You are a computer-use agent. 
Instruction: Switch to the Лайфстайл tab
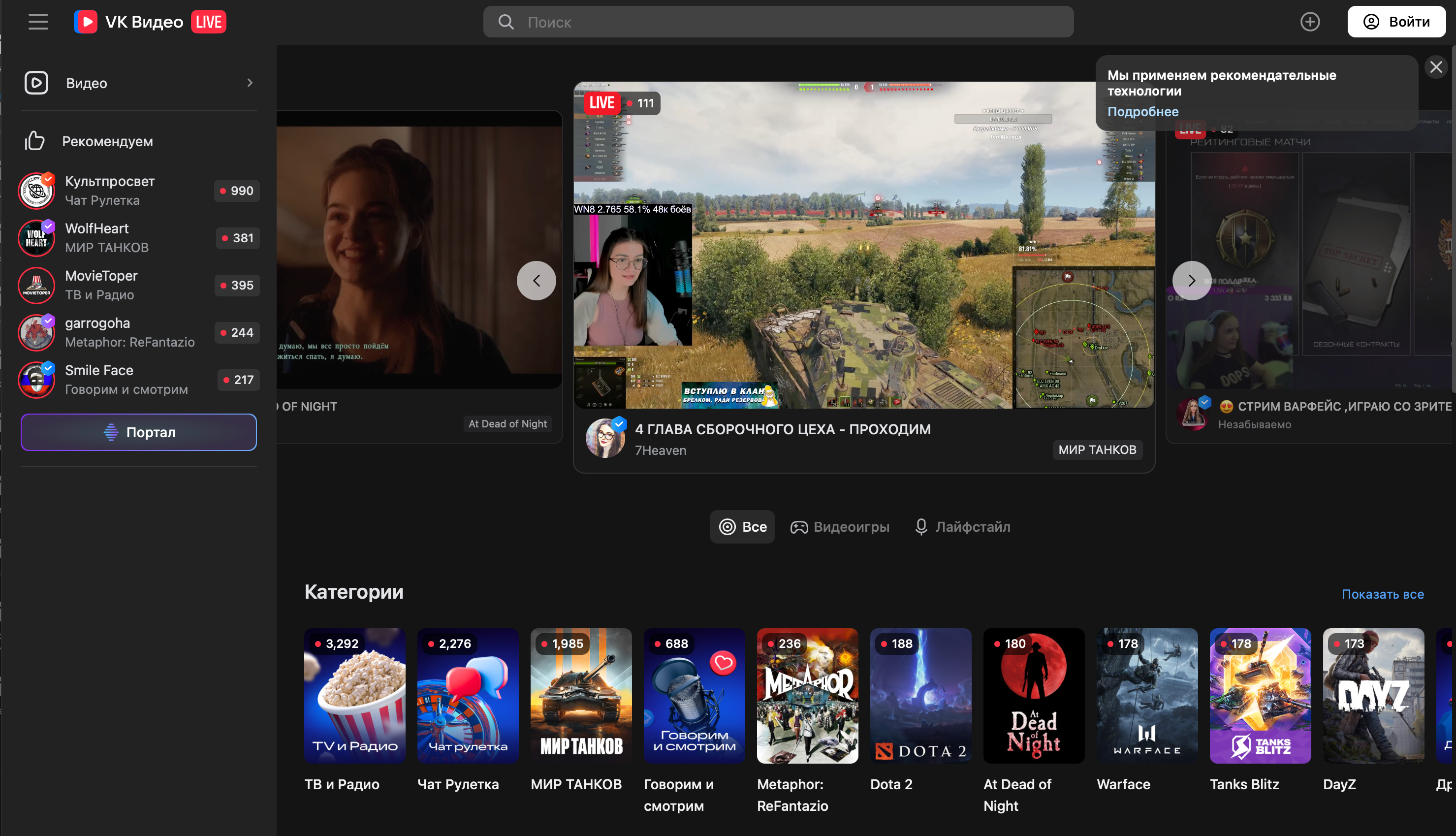point(962,526)
